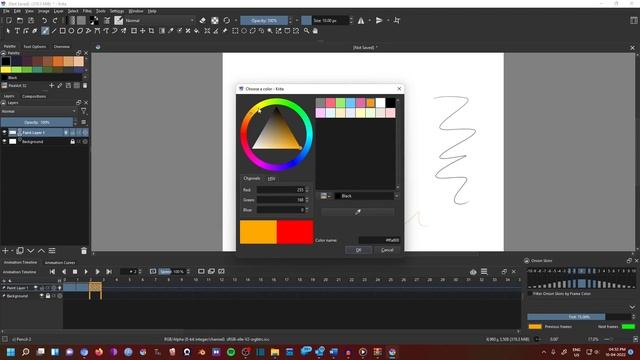
Task: Open the Filter menu
Action: [87, 11]
